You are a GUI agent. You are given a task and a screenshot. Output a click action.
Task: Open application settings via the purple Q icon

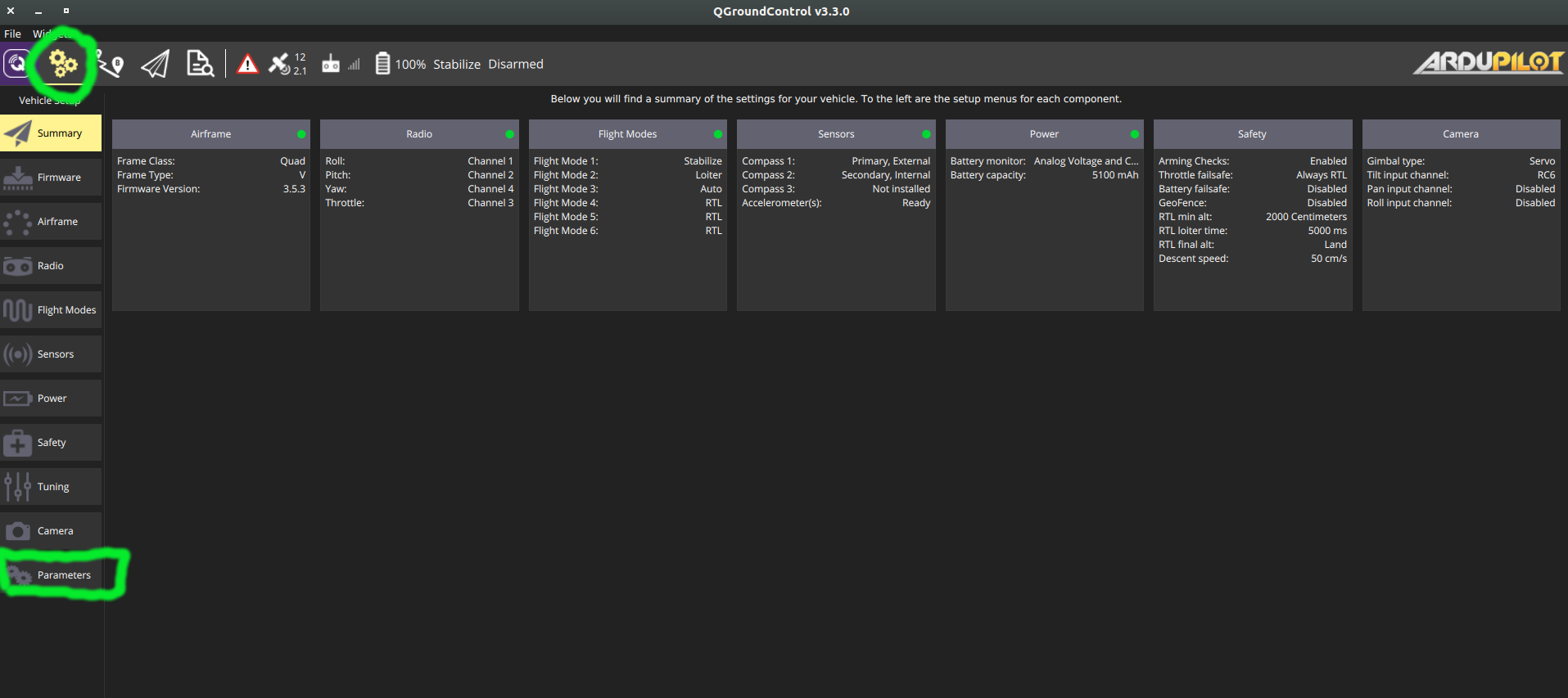tap(16, 64)
